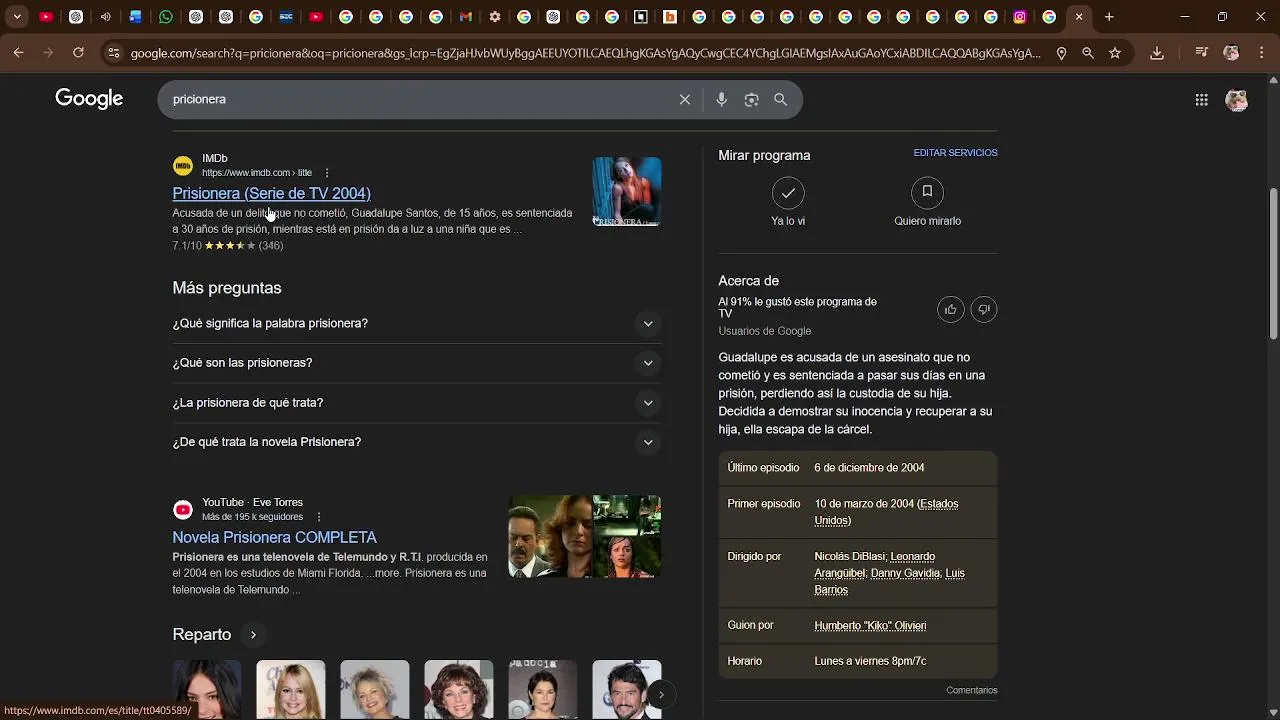Viewport: 1280px width, 720px height.
Task: Open Google Lens image search icon
Action: click(x=751, y=100)
